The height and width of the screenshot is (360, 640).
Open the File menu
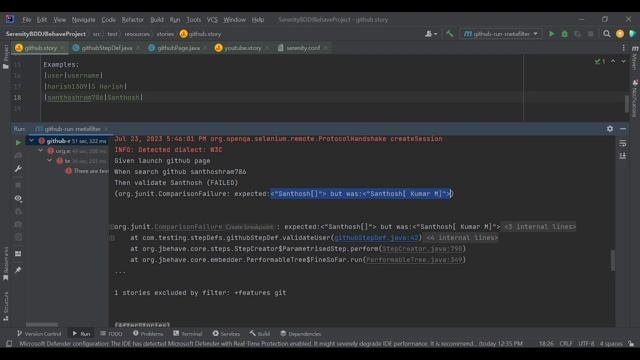[27, 20]
